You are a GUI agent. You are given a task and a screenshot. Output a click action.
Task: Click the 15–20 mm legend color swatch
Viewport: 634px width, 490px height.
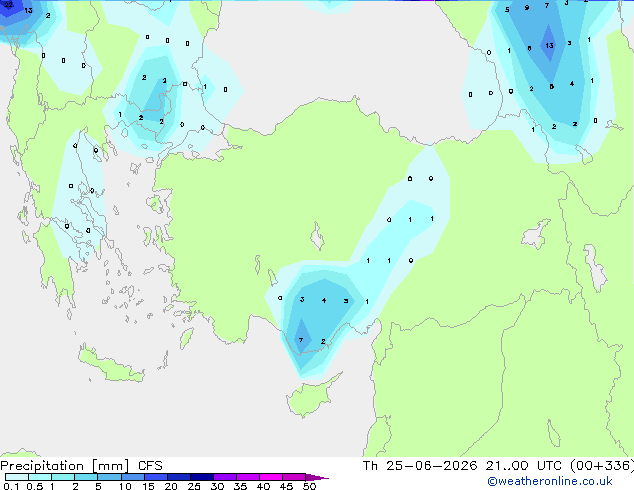[155, 477]
